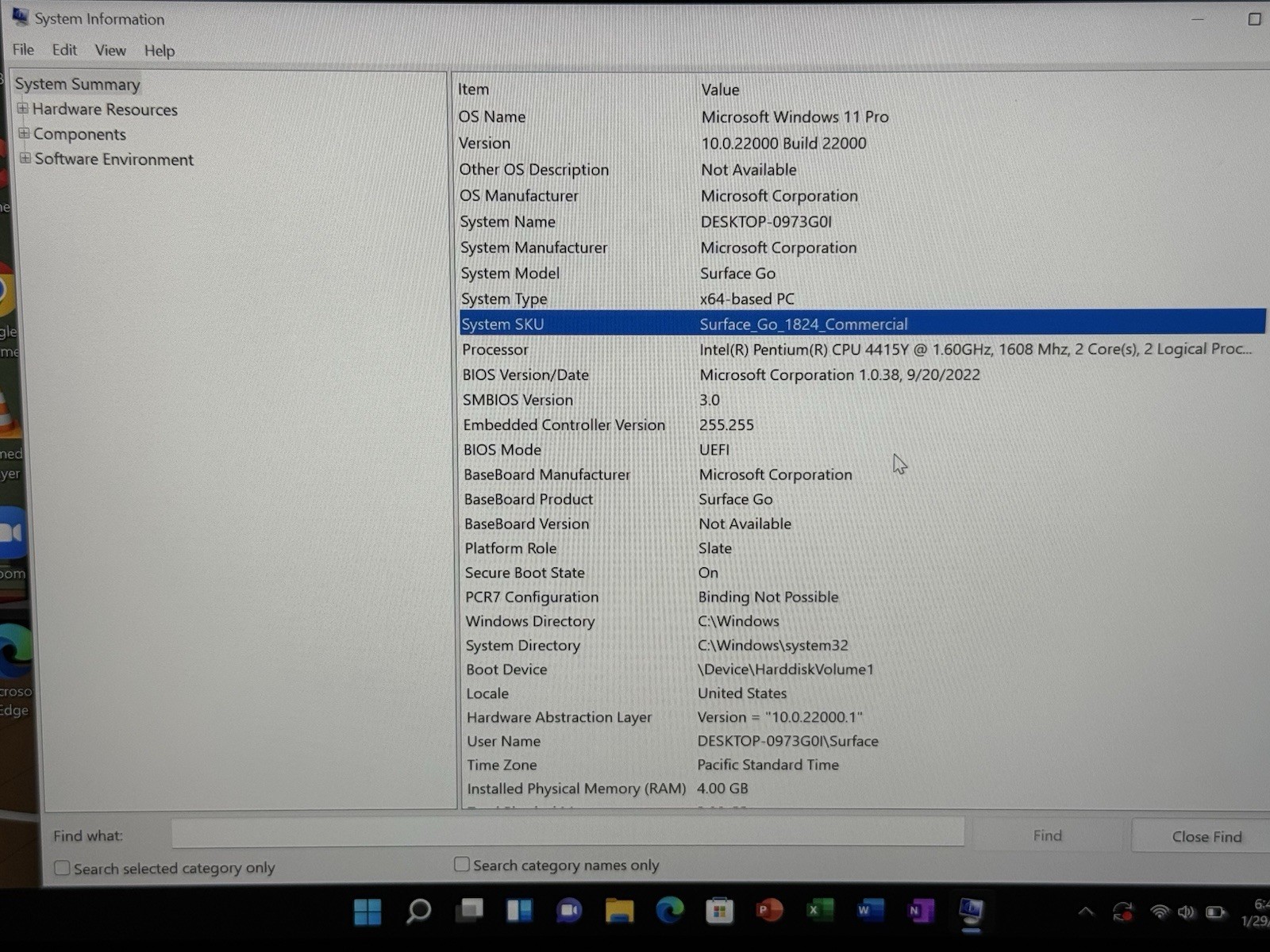
Task: Click the Find button
Action: tap(1047, 835)
